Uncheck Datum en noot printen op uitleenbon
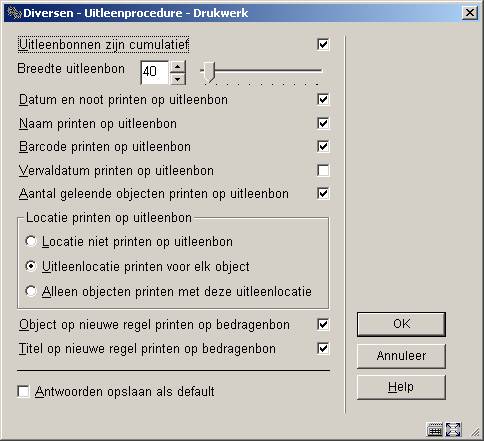 coord(323,99)
